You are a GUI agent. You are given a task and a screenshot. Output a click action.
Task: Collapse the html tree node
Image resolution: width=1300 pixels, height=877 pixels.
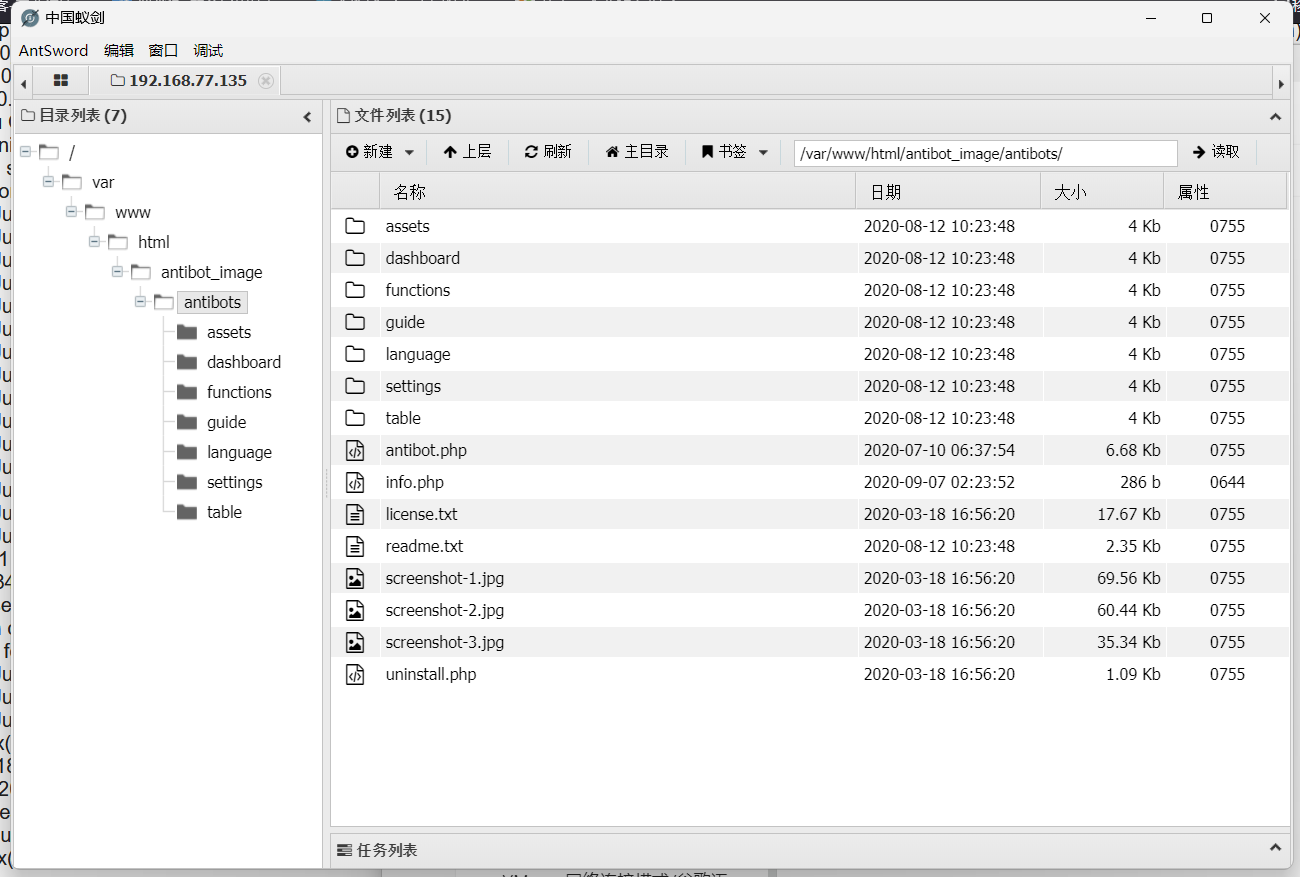(95, 242)
